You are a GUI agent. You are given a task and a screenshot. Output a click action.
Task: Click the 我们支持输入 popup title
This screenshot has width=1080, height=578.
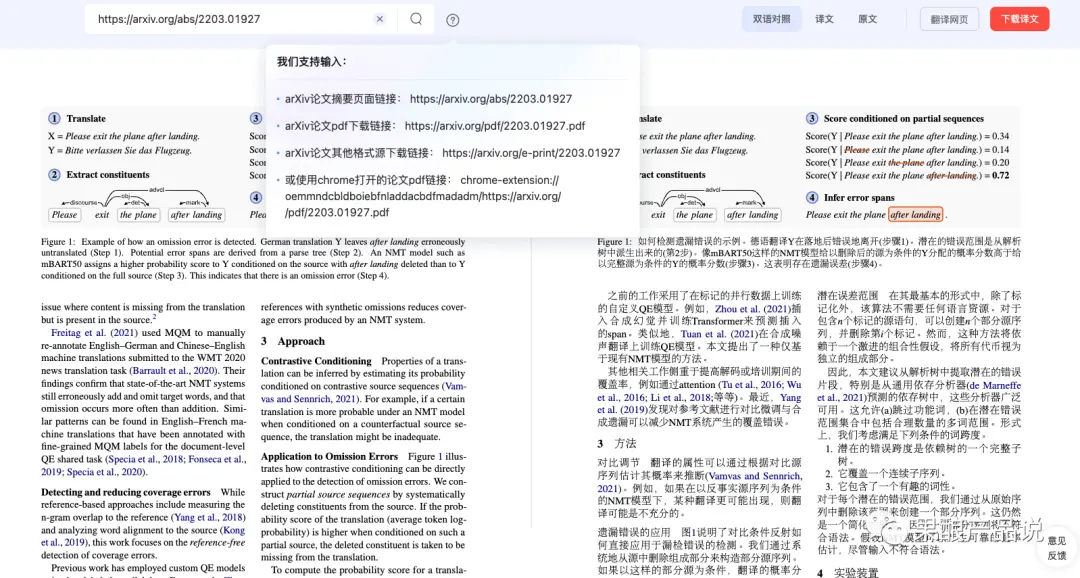[312, 62]
